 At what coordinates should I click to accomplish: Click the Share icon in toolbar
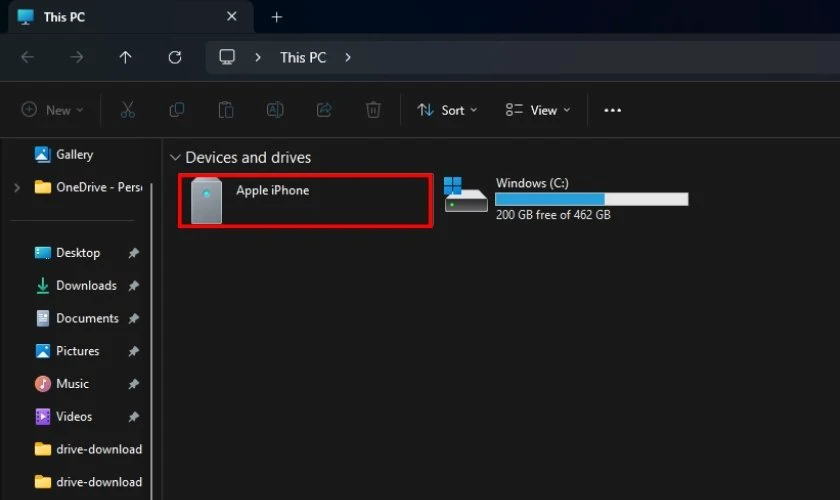click(x=324, y=110)
